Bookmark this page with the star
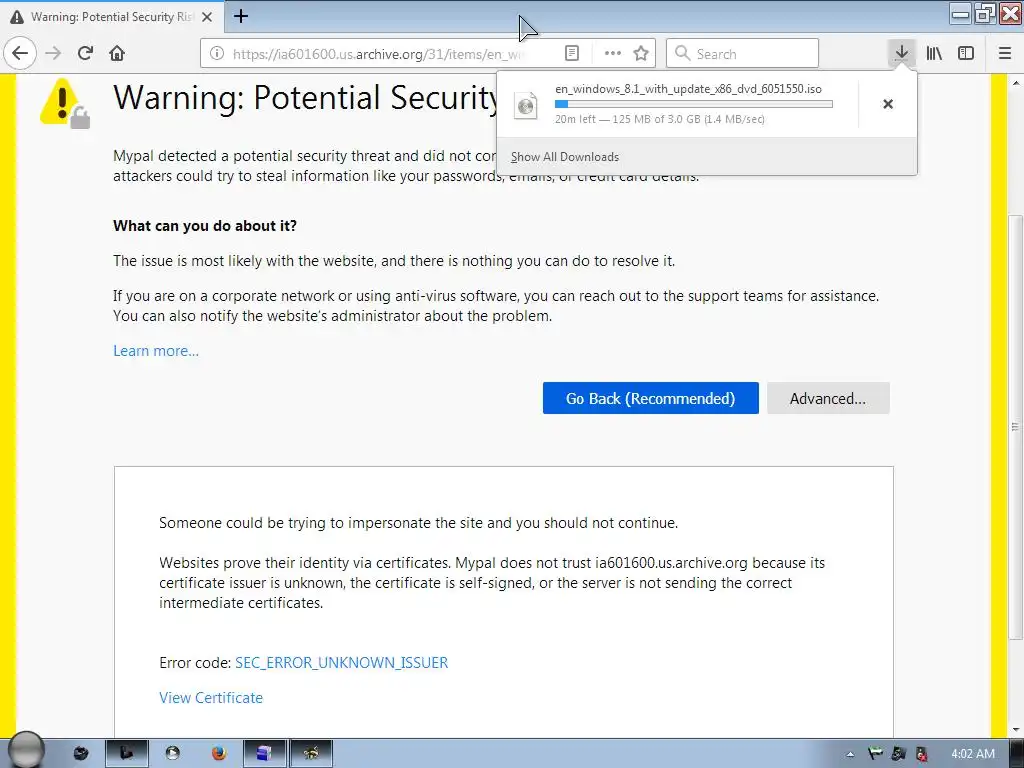The image size is (1024, 768). click(x=641, y=54)
